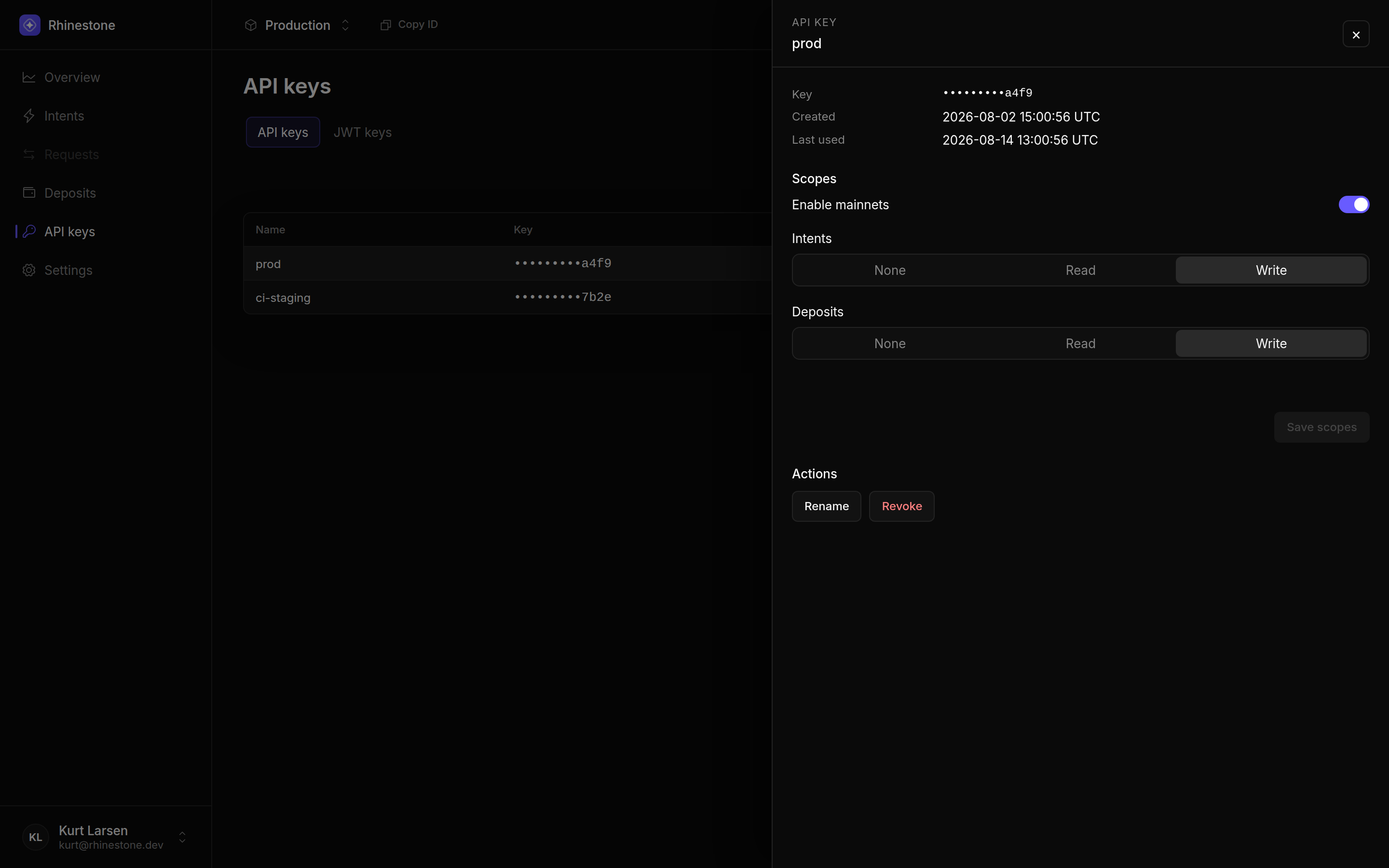This screenshot has width=1389, height=868.
Task: Switch to the JWT keys tab
Action: click(363, 132)
